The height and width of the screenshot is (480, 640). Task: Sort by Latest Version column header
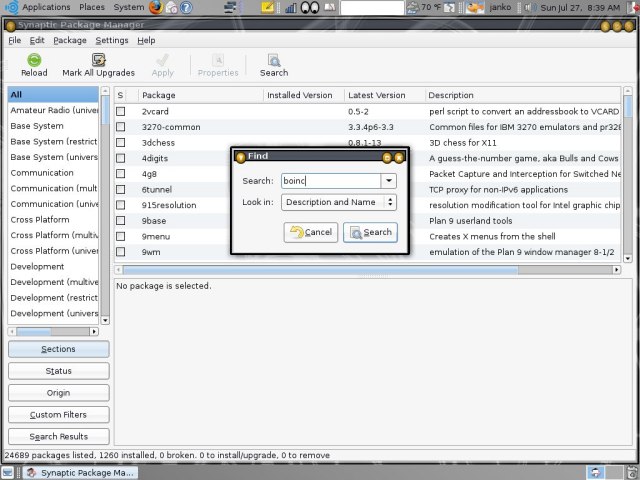point(384,95)
